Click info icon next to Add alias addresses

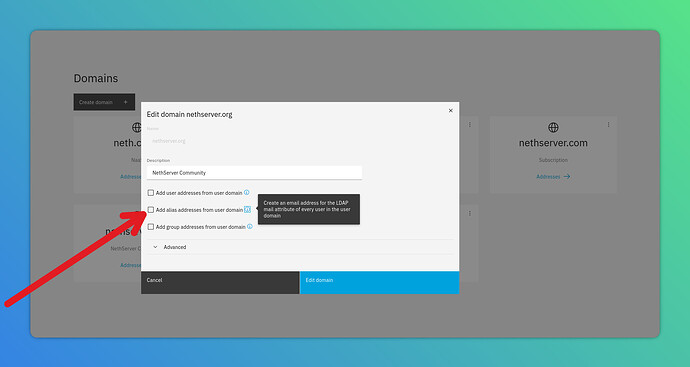[x=247, y=209]
